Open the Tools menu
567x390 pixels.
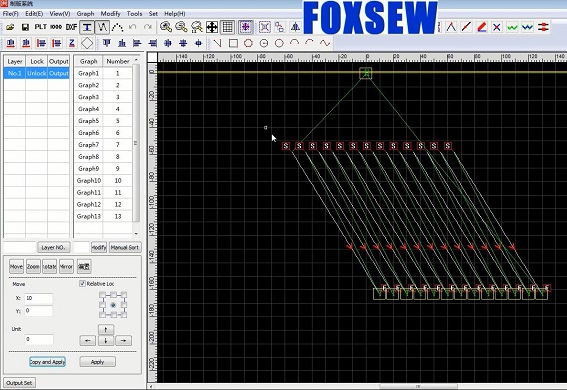(x=134, y=14)
